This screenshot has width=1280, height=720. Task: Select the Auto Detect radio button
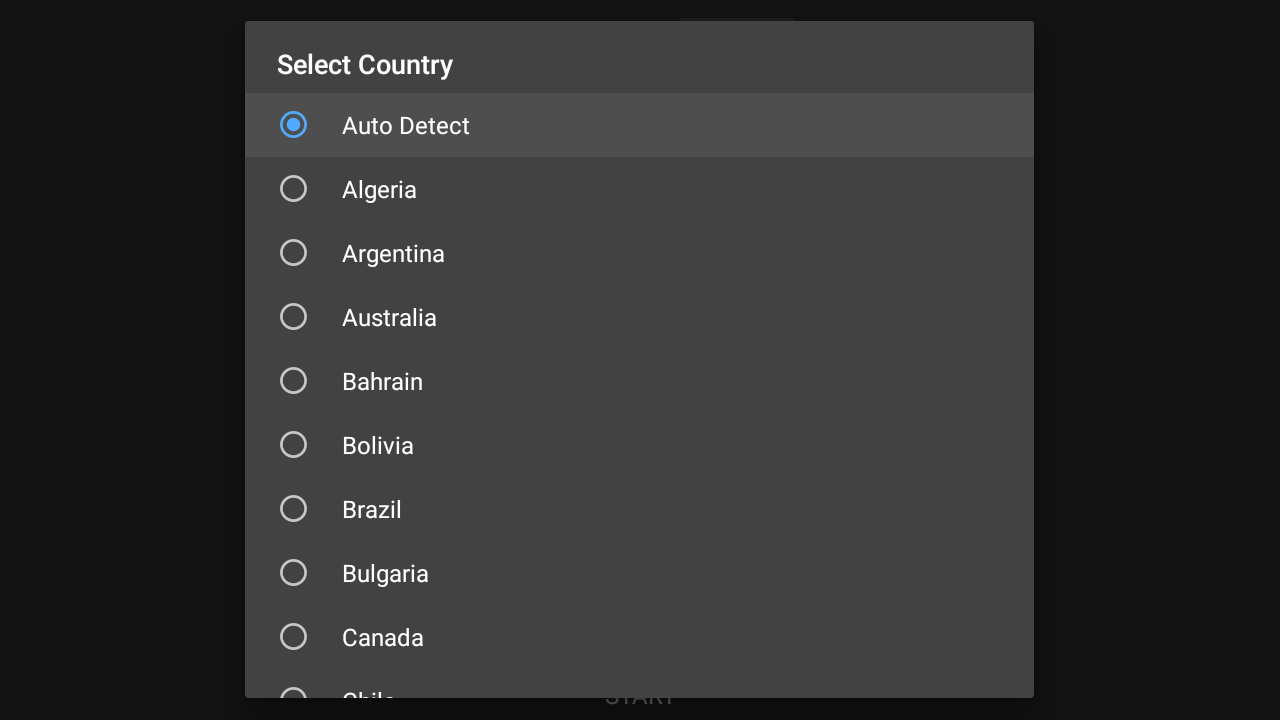coord(293,125)
